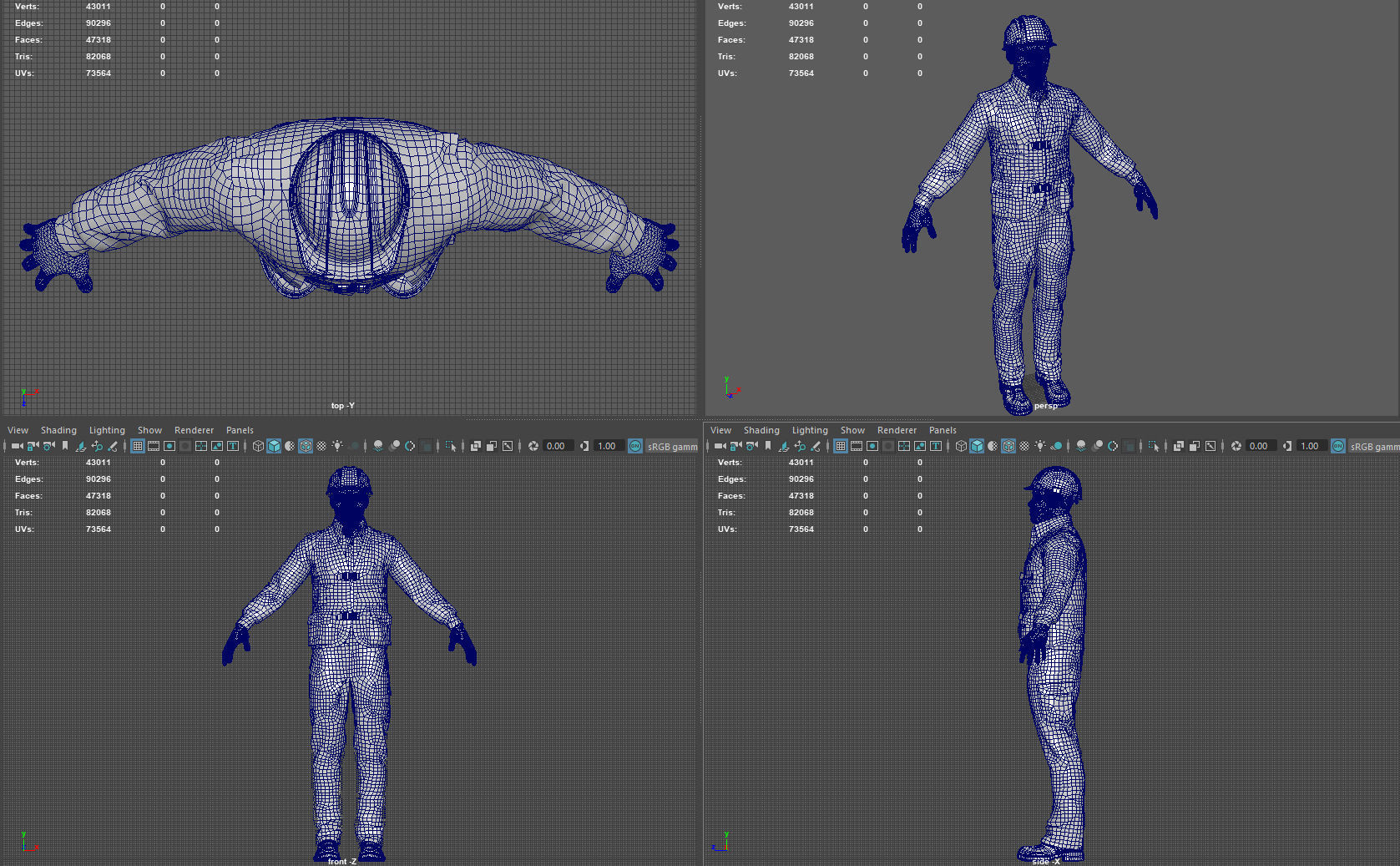Toggle Lock Camera in front view panel
1400x866 pixels.
(x=33, y=446)
